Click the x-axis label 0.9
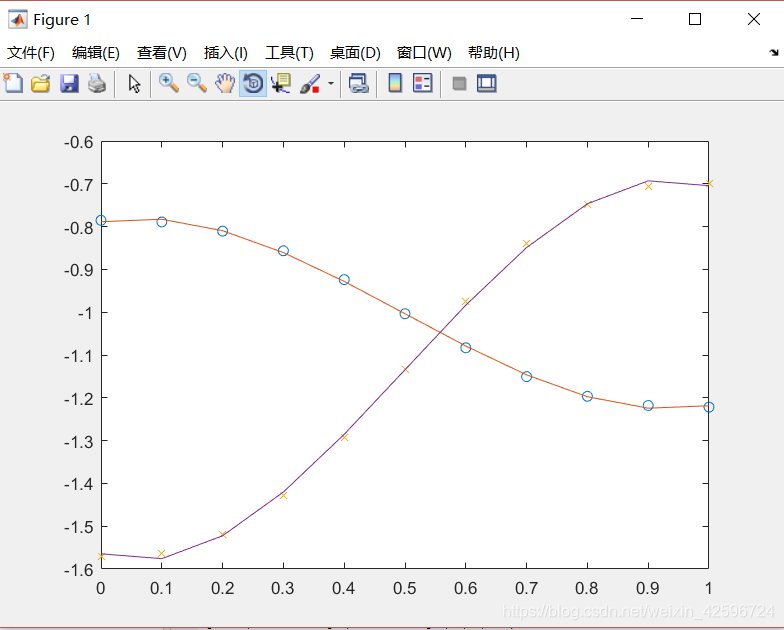The width and height of the screenshot is (784, 630). coord(648,588)
